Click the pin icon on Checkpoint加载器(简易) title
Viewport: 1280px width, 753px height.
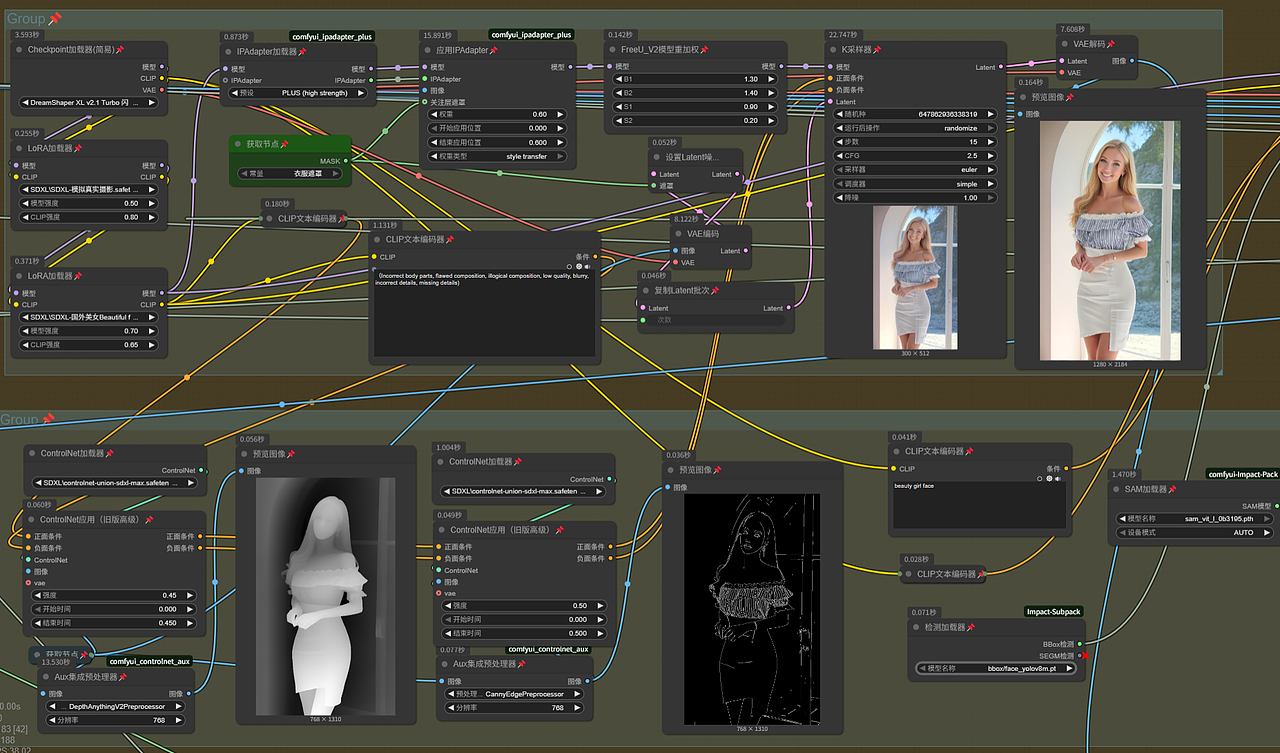[120, 49]
